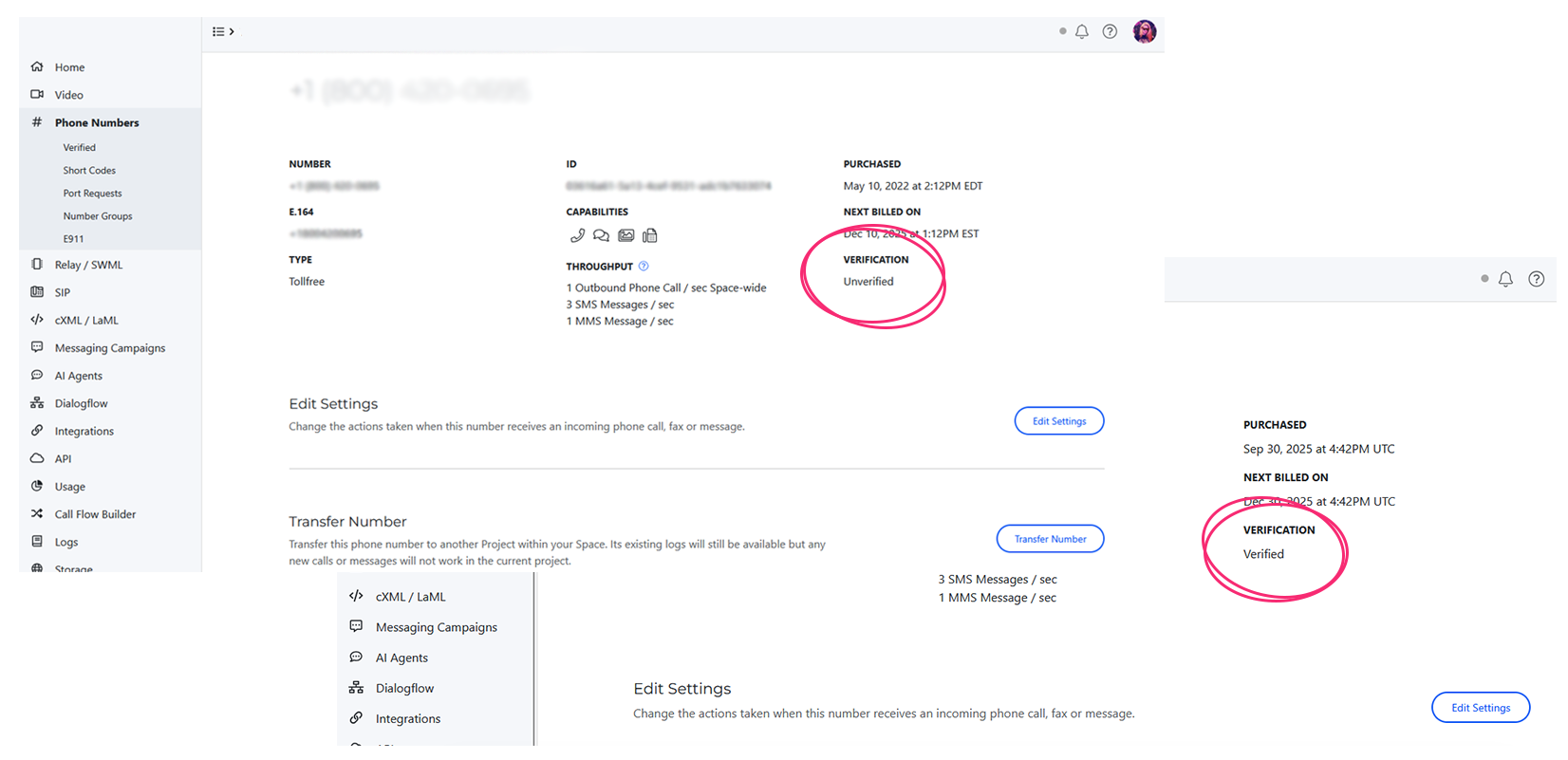The image size is (1568, 760).
Task: Go to Messaging Campaigns in sidebar
Action: point(110,348)
